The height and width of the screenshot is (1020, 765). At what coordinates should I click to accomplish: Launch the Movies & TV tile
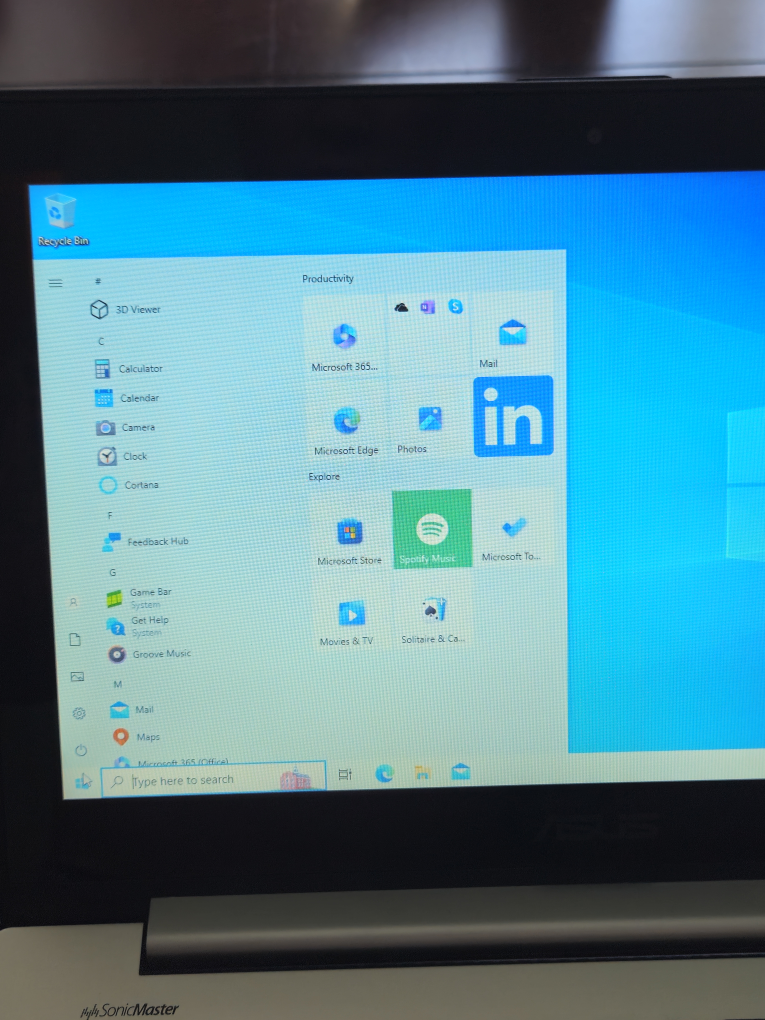(351, 613)
